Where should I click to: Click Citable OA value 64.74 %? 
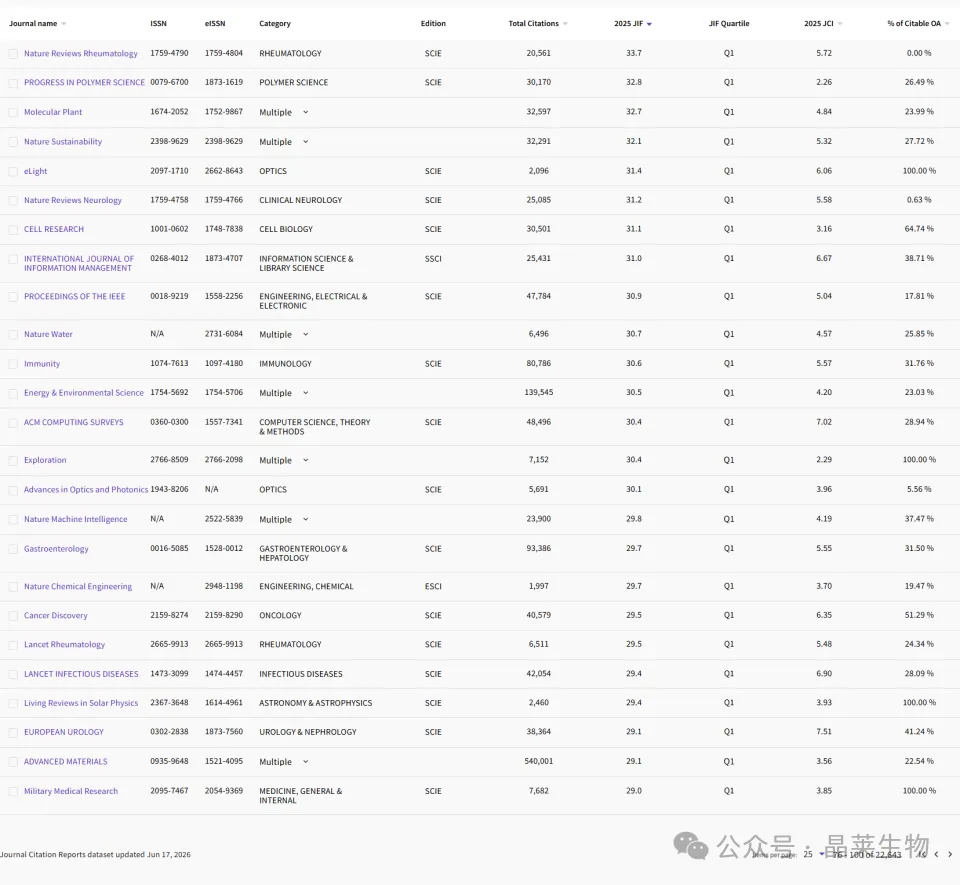tap(919, 229)
